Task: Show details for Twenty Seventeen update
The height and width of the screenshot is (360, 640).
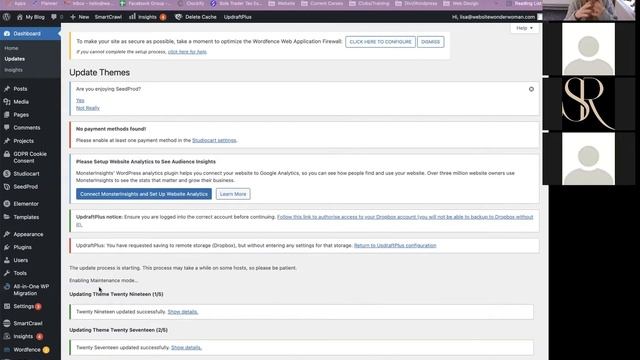Action: point(186,348)
